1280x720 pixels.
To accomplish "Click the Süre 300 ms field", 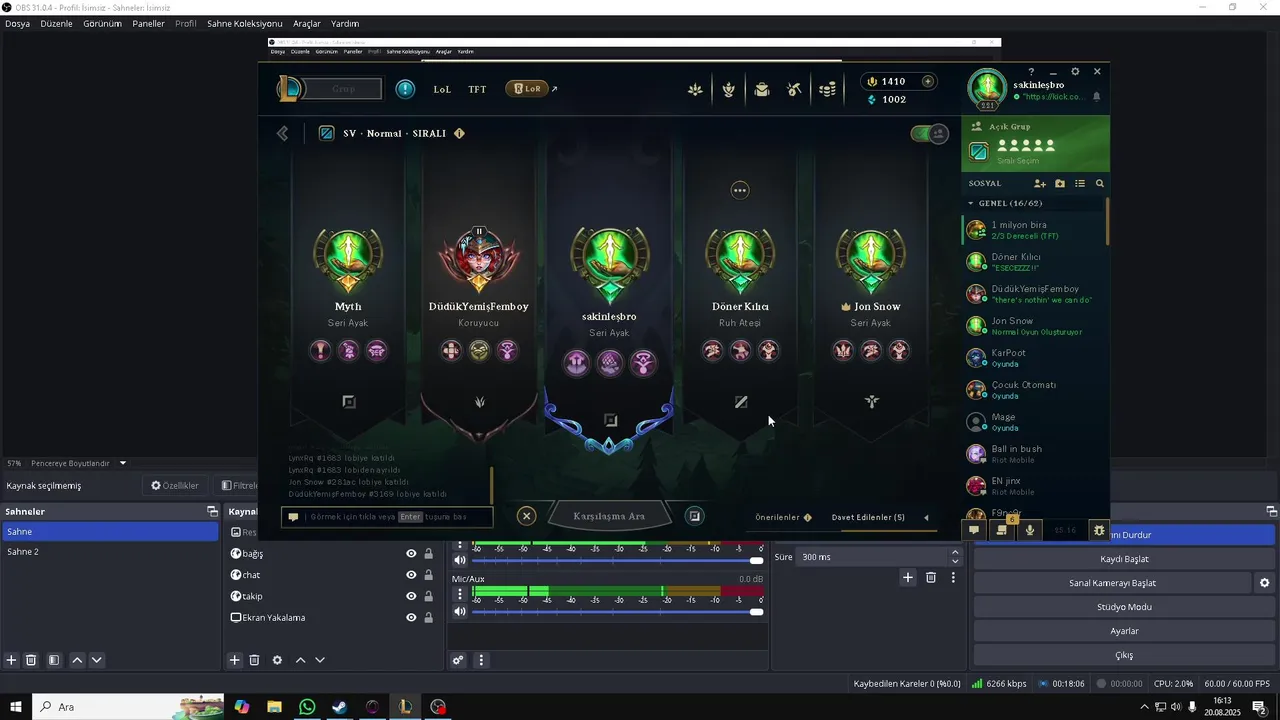I will (870, 557).
